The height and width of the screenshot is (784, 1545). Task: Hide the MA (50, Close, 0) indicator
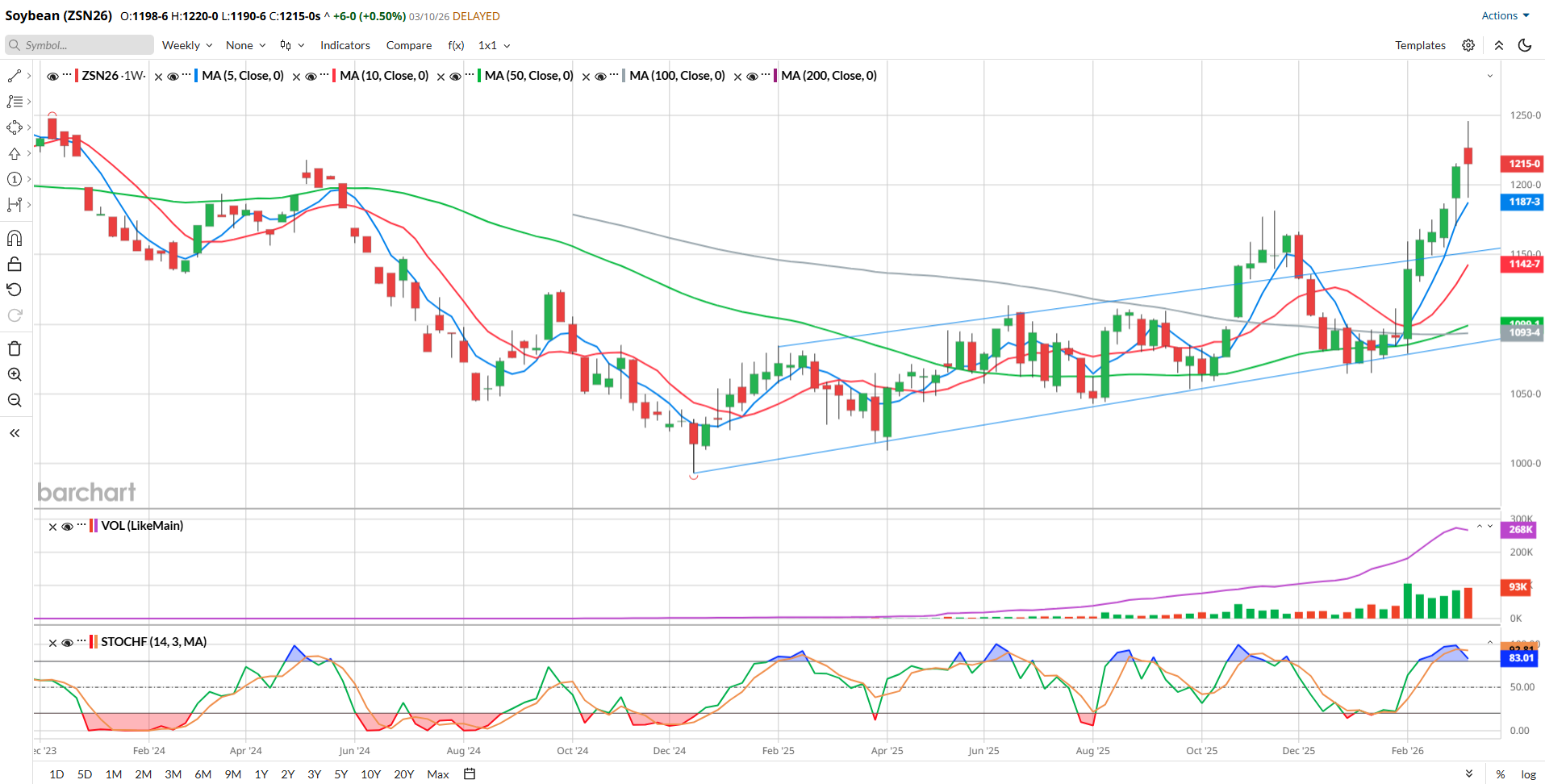coord(455,77)
